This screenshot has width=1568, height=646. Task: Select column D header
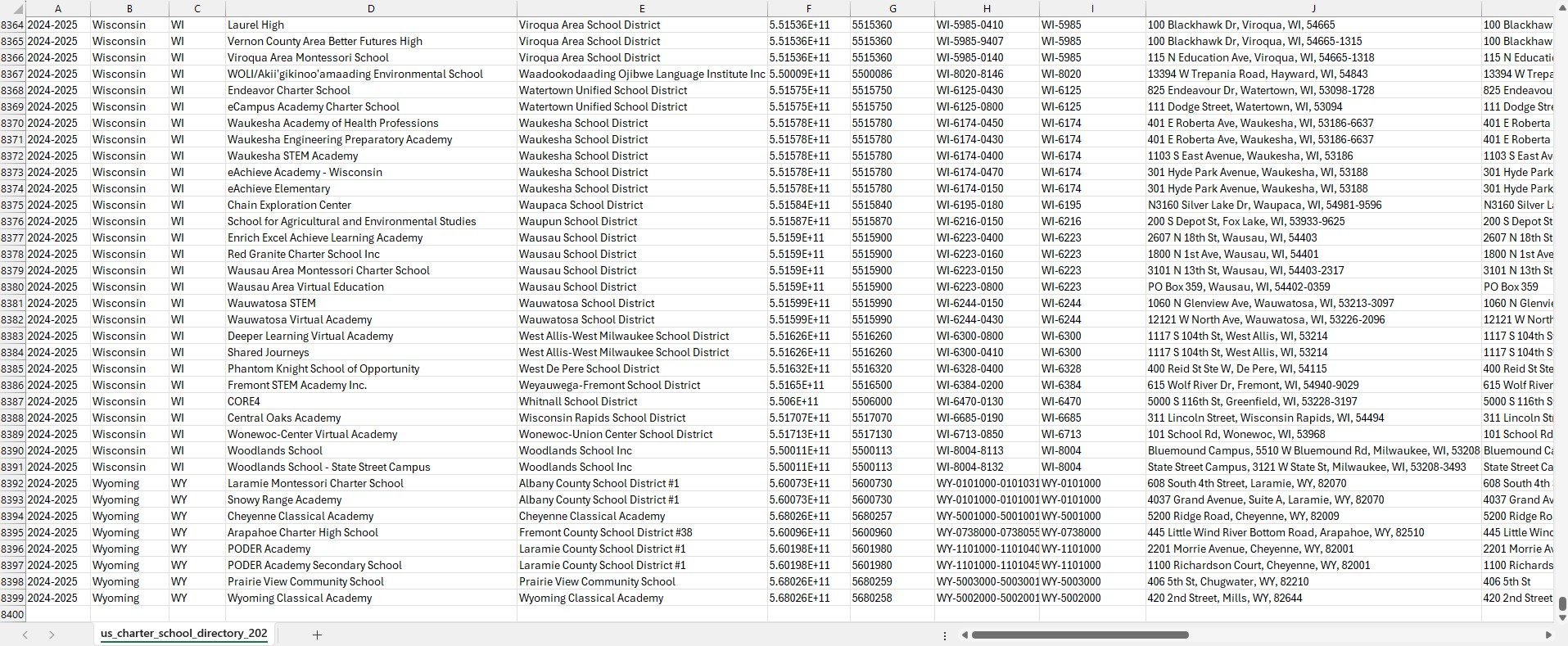click(371, 9)
